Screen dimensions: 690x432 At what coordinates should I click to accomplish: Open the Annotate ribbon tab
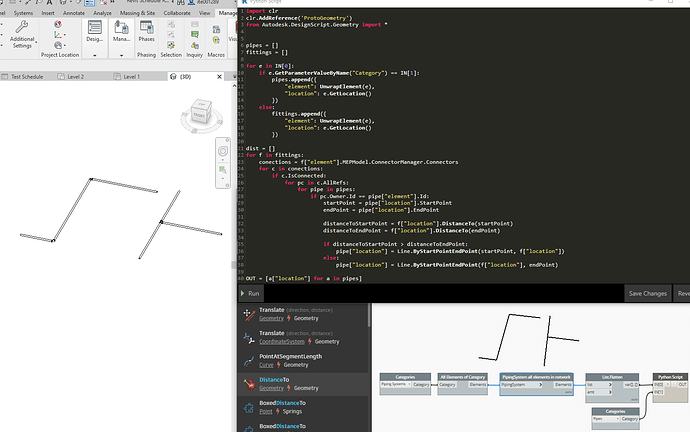click(73, 13)
